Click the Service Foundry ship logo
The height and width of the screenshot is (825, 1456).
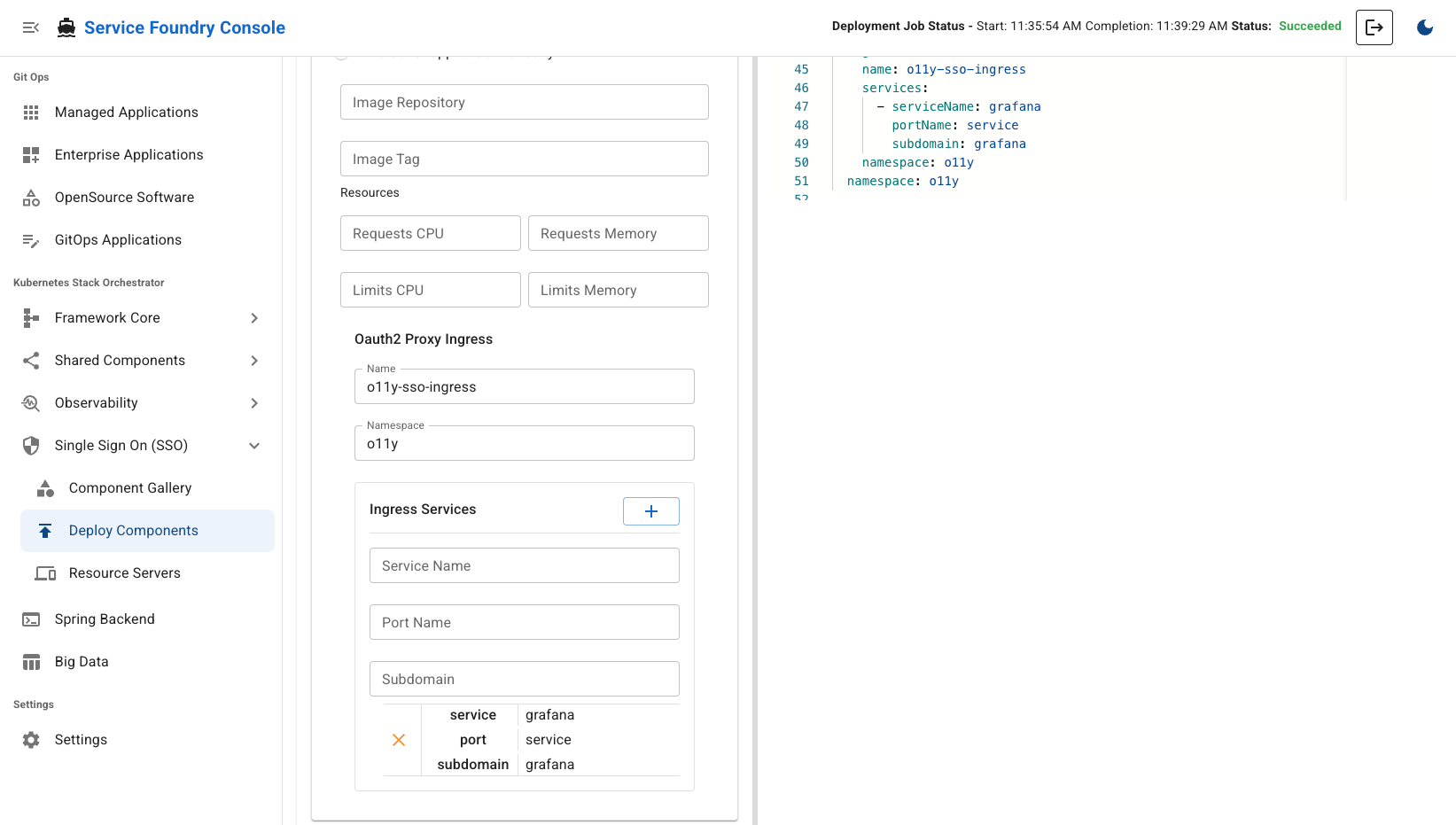[x=66, y=27]
